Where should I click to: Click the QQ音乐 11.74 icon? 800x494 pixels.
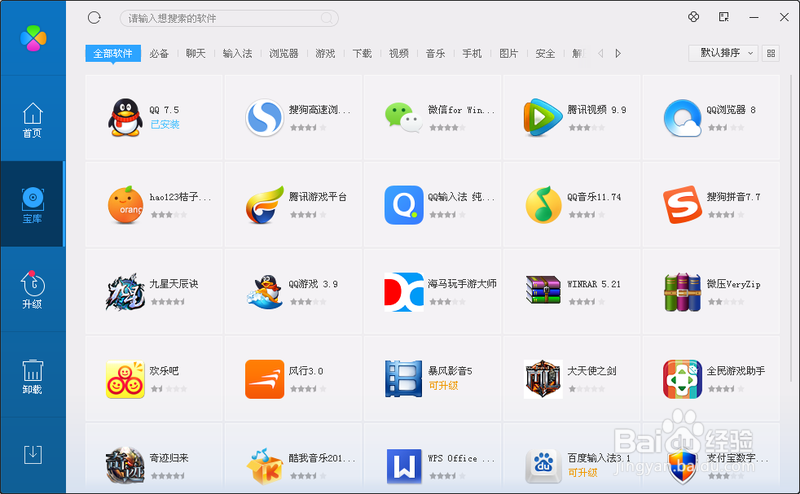(543, 205)
